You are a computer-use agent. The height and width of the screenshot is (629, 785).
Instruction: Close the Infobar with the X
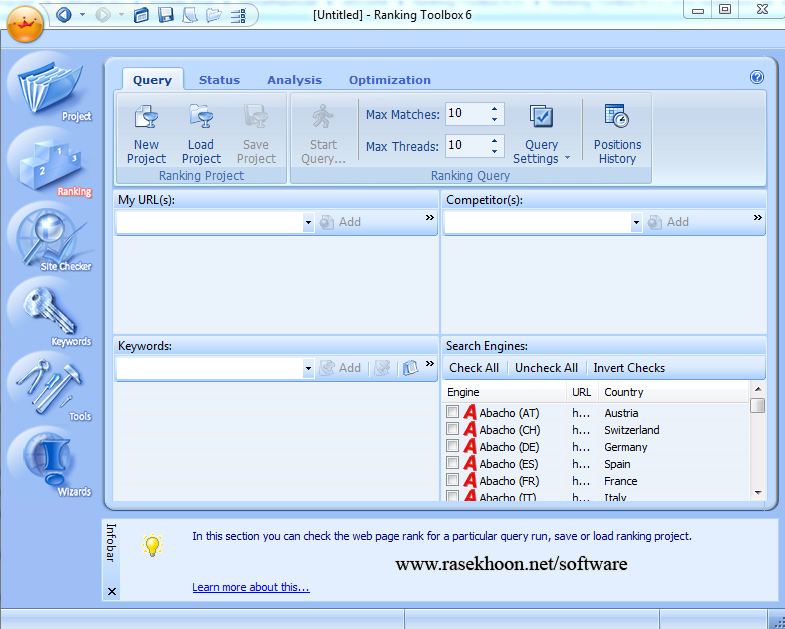(x=112, y=592)
